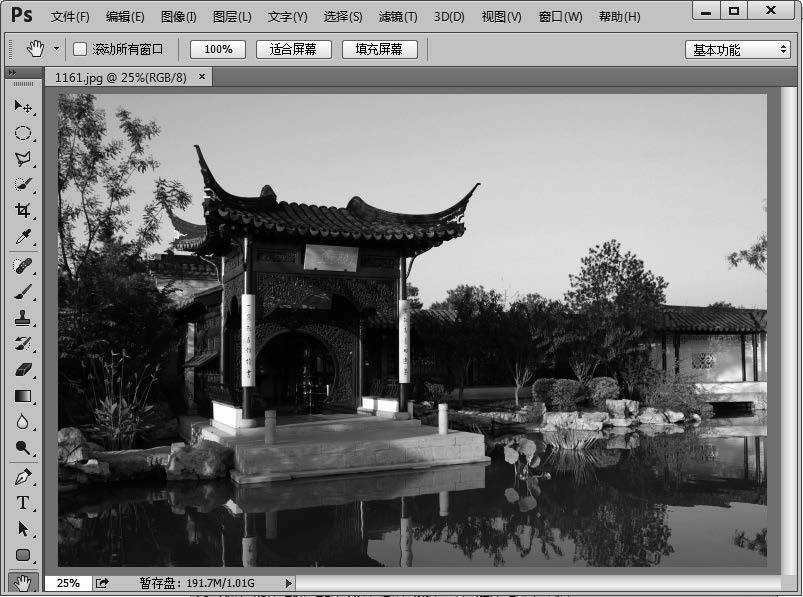The height and width of the screenshot is (597, 803).
Task: Click the 25% zoom level field
Action: point(68,583)
